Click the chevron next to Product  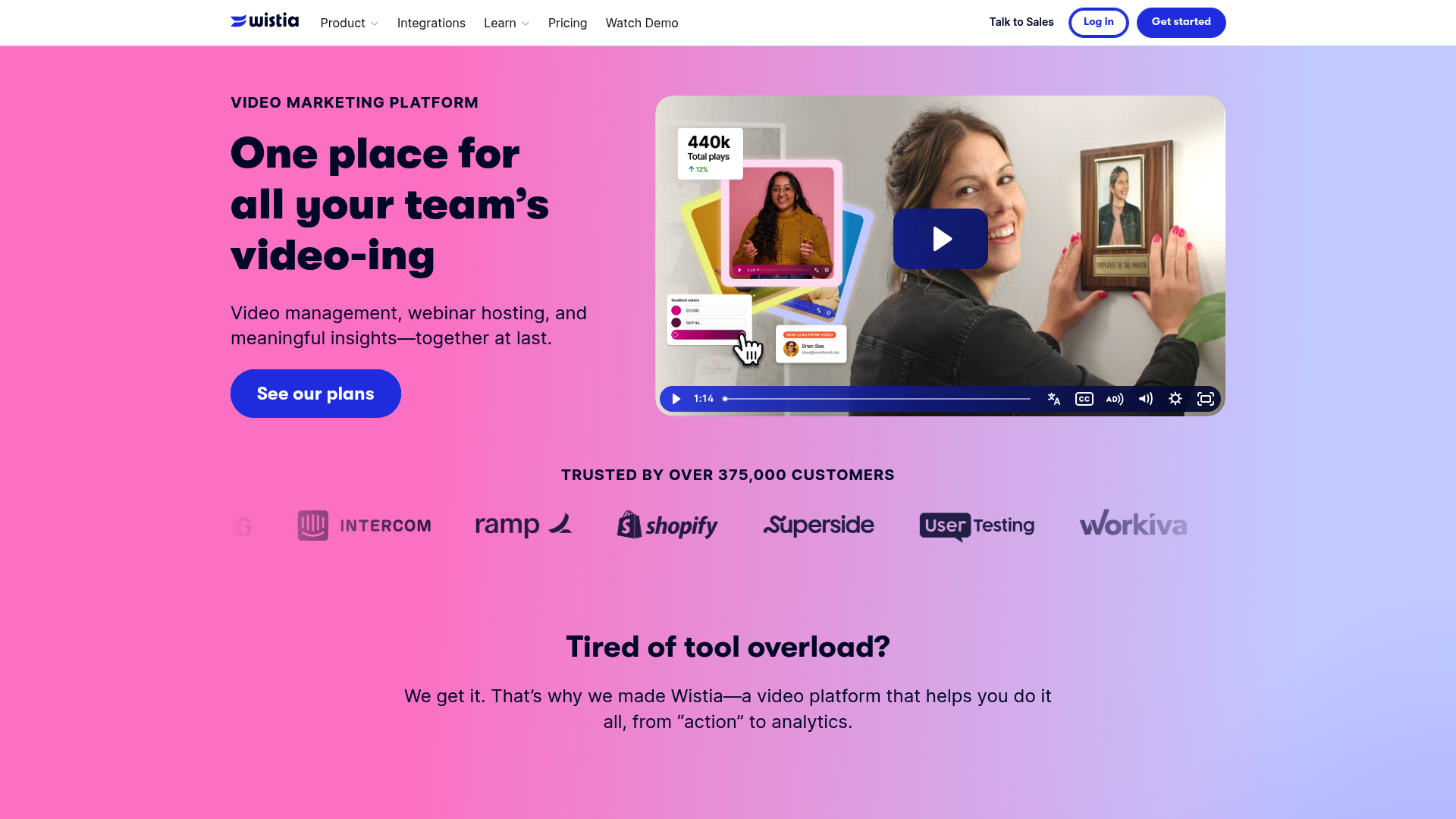(x=375, y=24)
